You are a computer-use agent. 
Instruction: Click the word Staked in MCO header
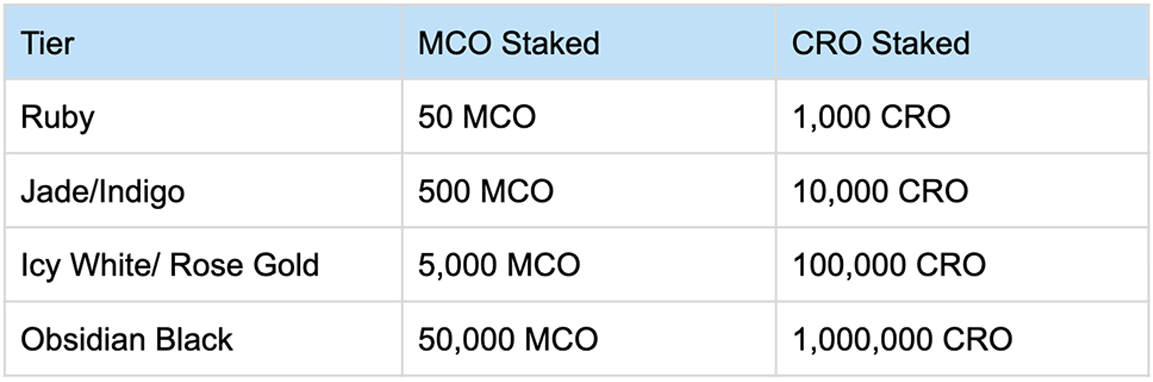[x=551, y=43]
